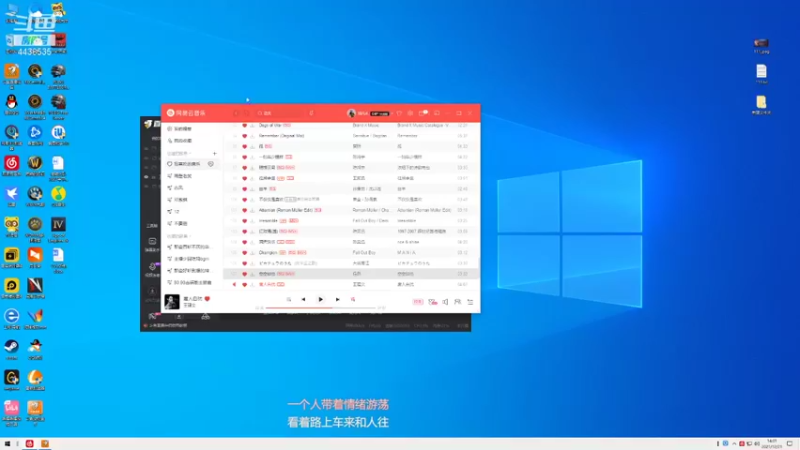Viewport: 800px width, 450px height.
Task: Mute with the volume speaker icon
Action: 445,302
